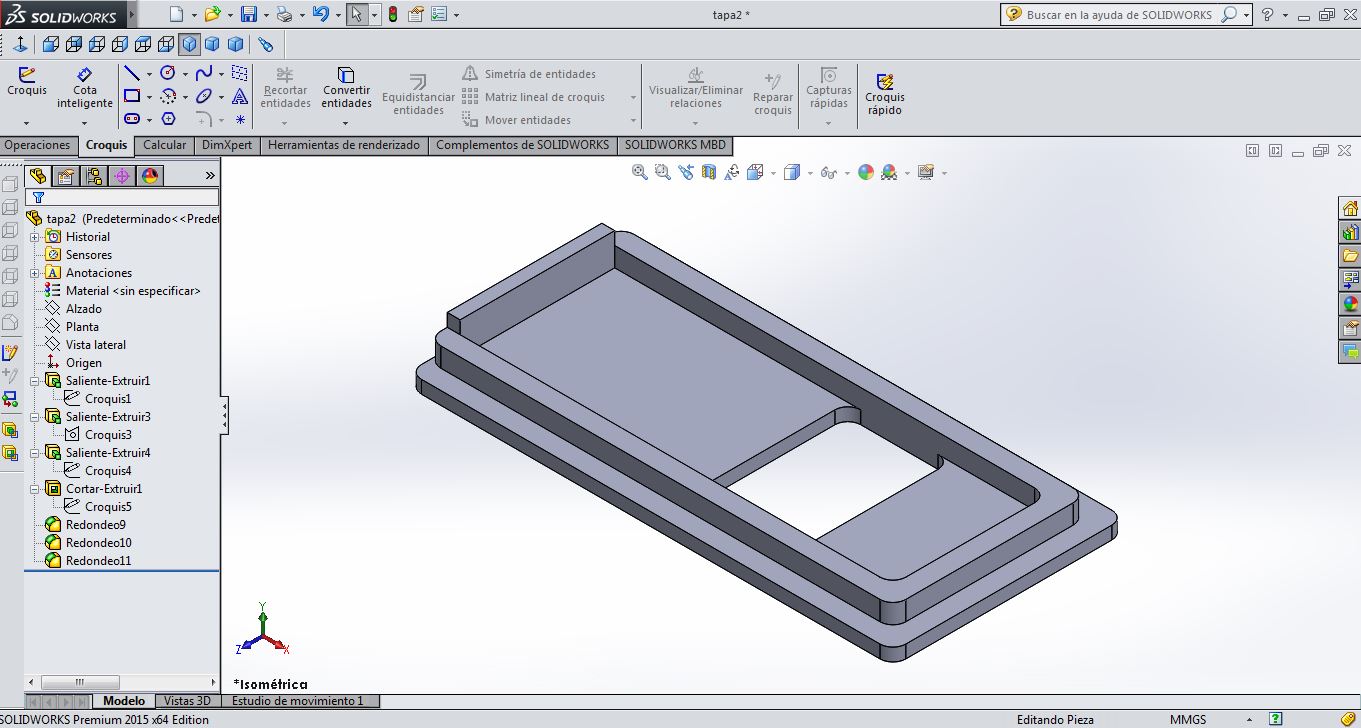The height and width of the screenshot is (728, 1361).
Task: Select the Text sketch tool
Action: coord(240,96)
